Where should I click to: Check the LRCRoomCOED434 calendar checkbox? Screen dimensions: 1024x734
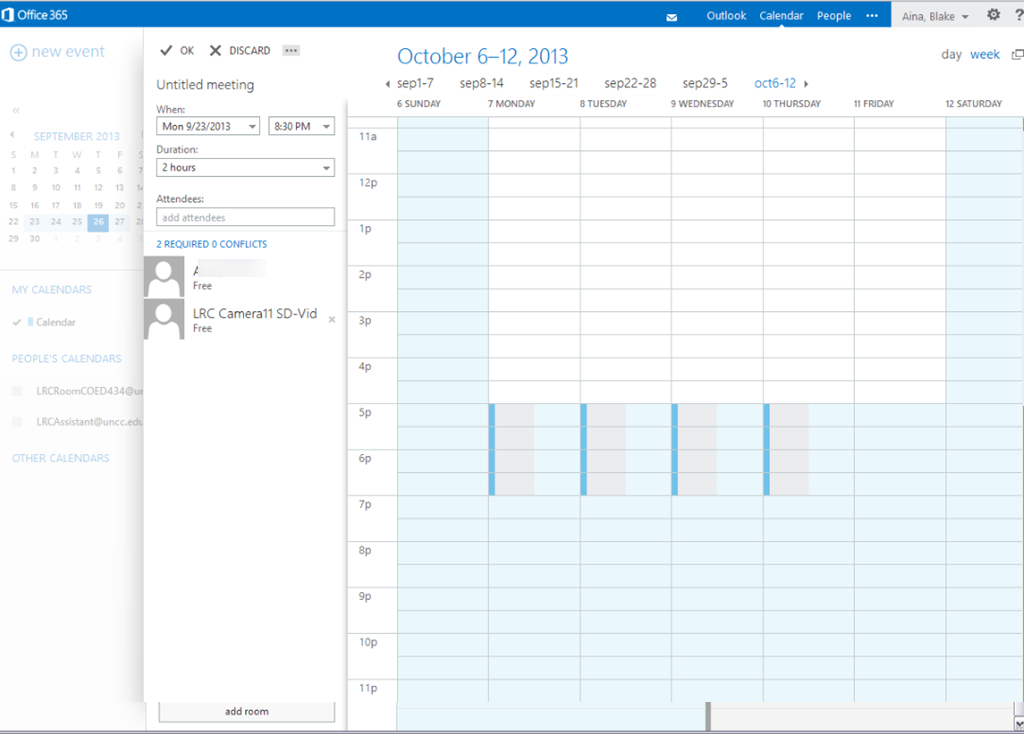click(x=17, y=391)
